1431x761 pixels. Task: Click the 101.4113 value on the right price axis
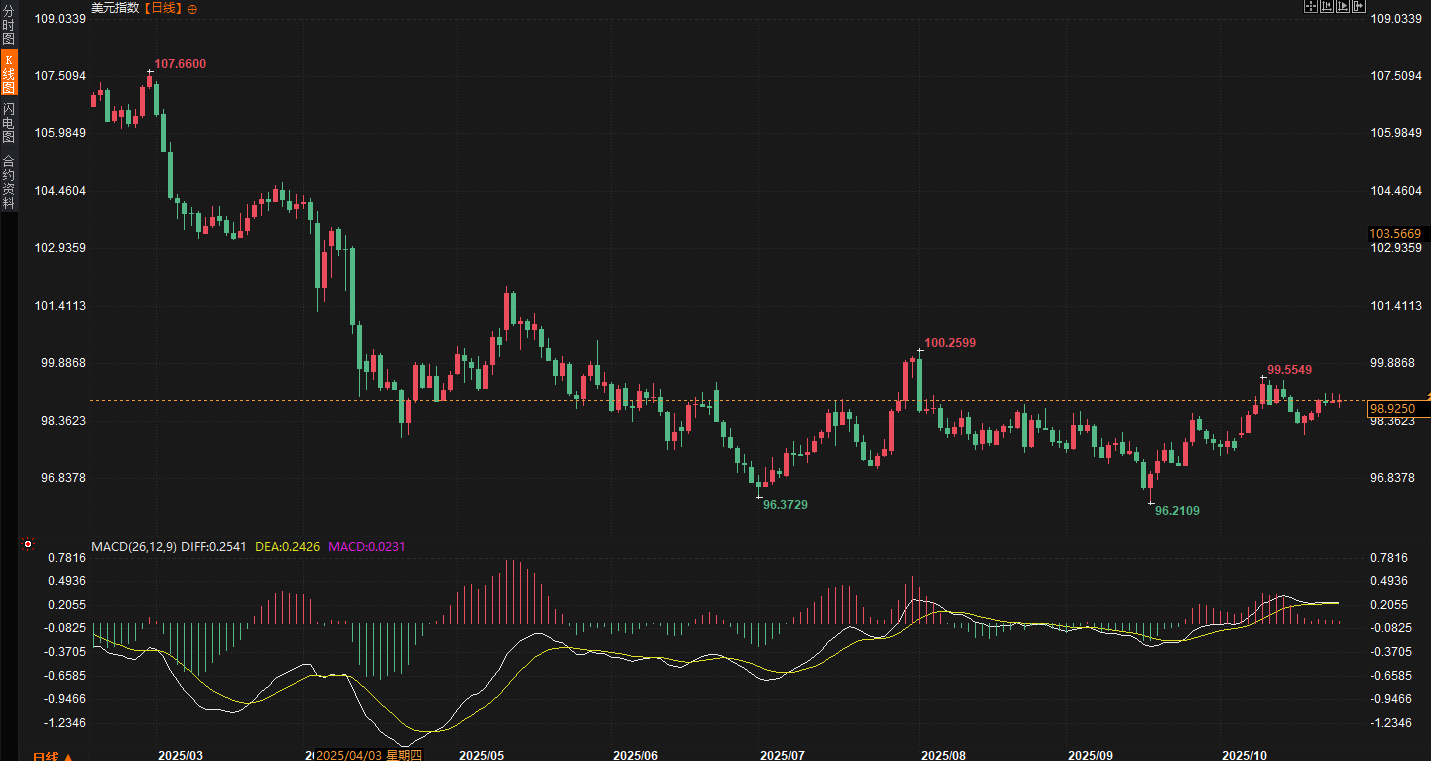click(1396, 305)
